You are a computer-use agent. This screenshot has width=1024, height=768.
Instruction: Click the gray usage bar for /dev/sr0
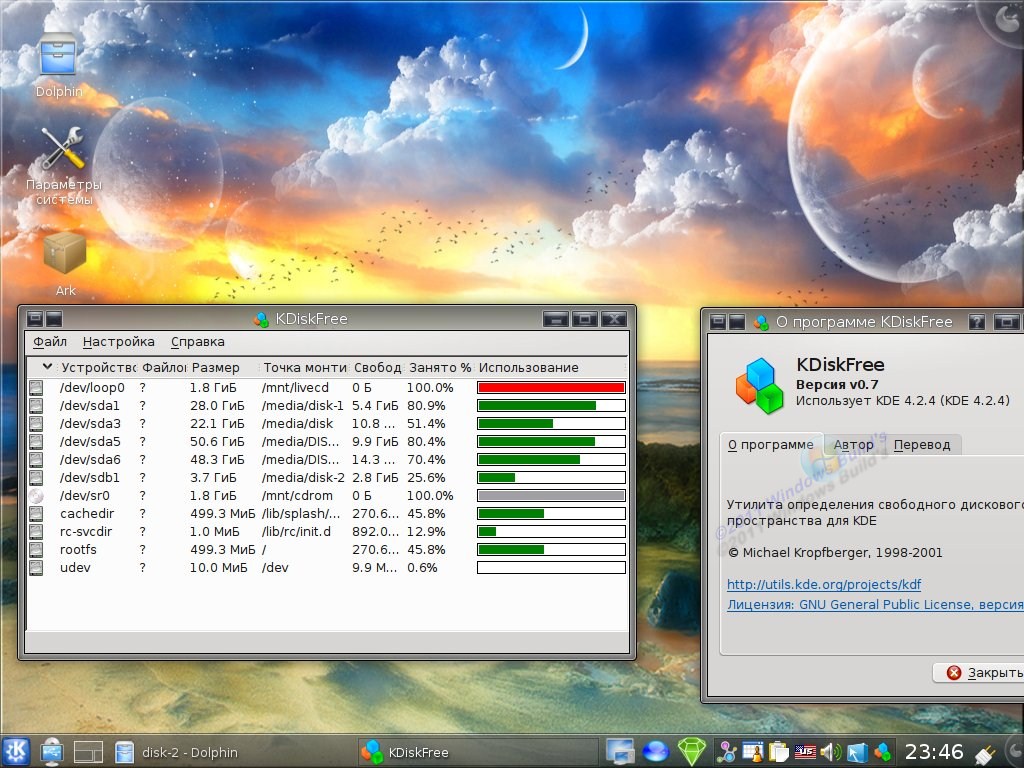[x=551, y=496]
